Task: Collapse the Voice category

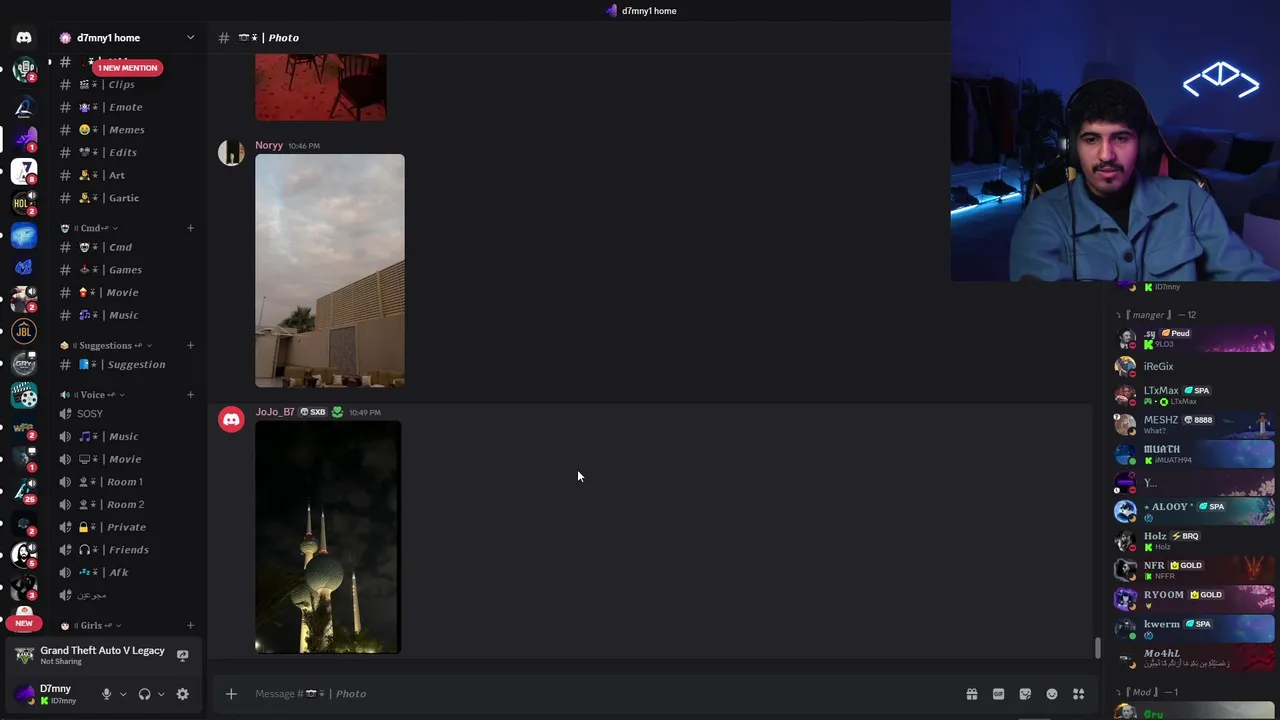Action: click(x=93, y=395)
